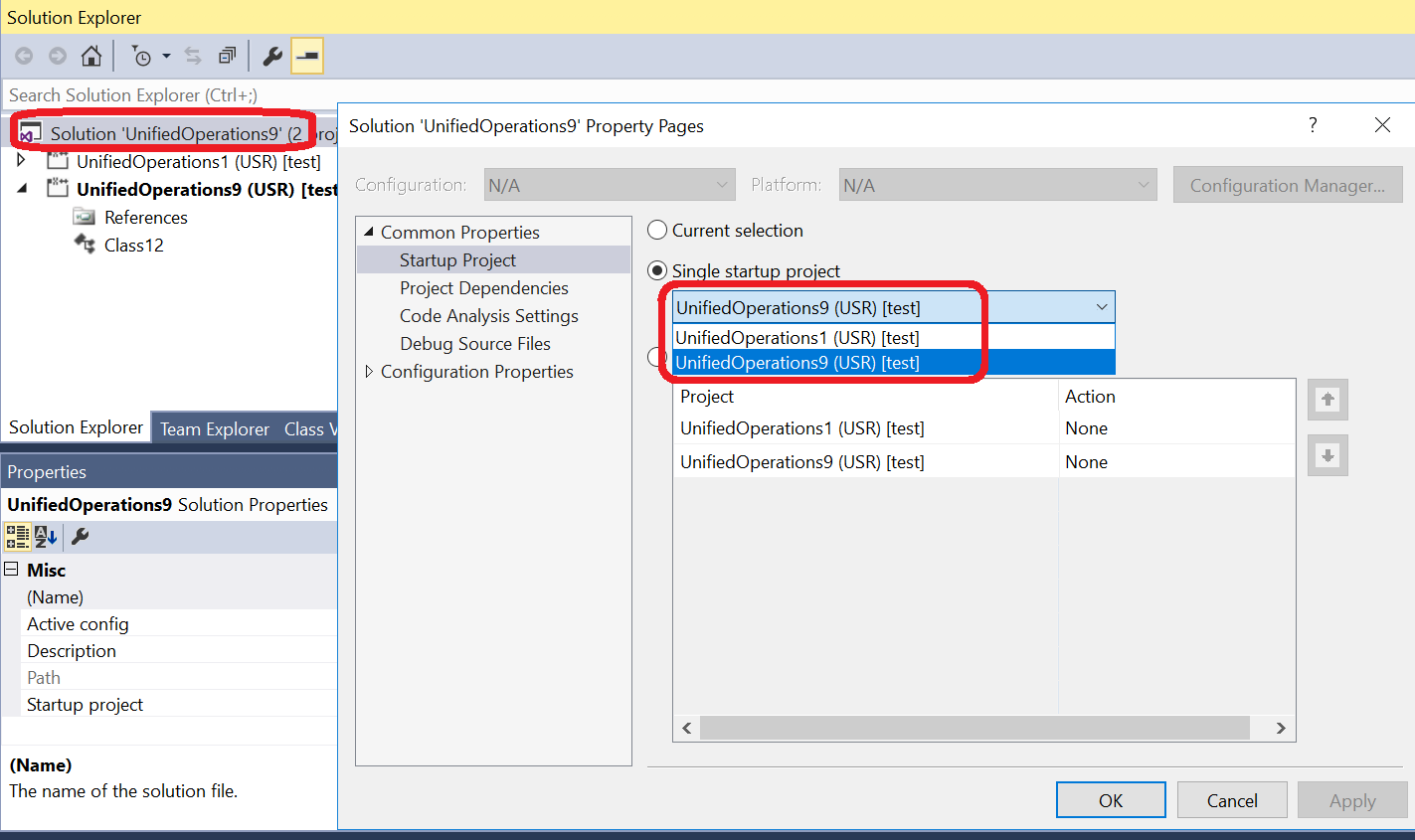The height and width of the screenshot is (840, 1415).
Task: Click the Visual Studio solution icon
Action: coord(31,133)
